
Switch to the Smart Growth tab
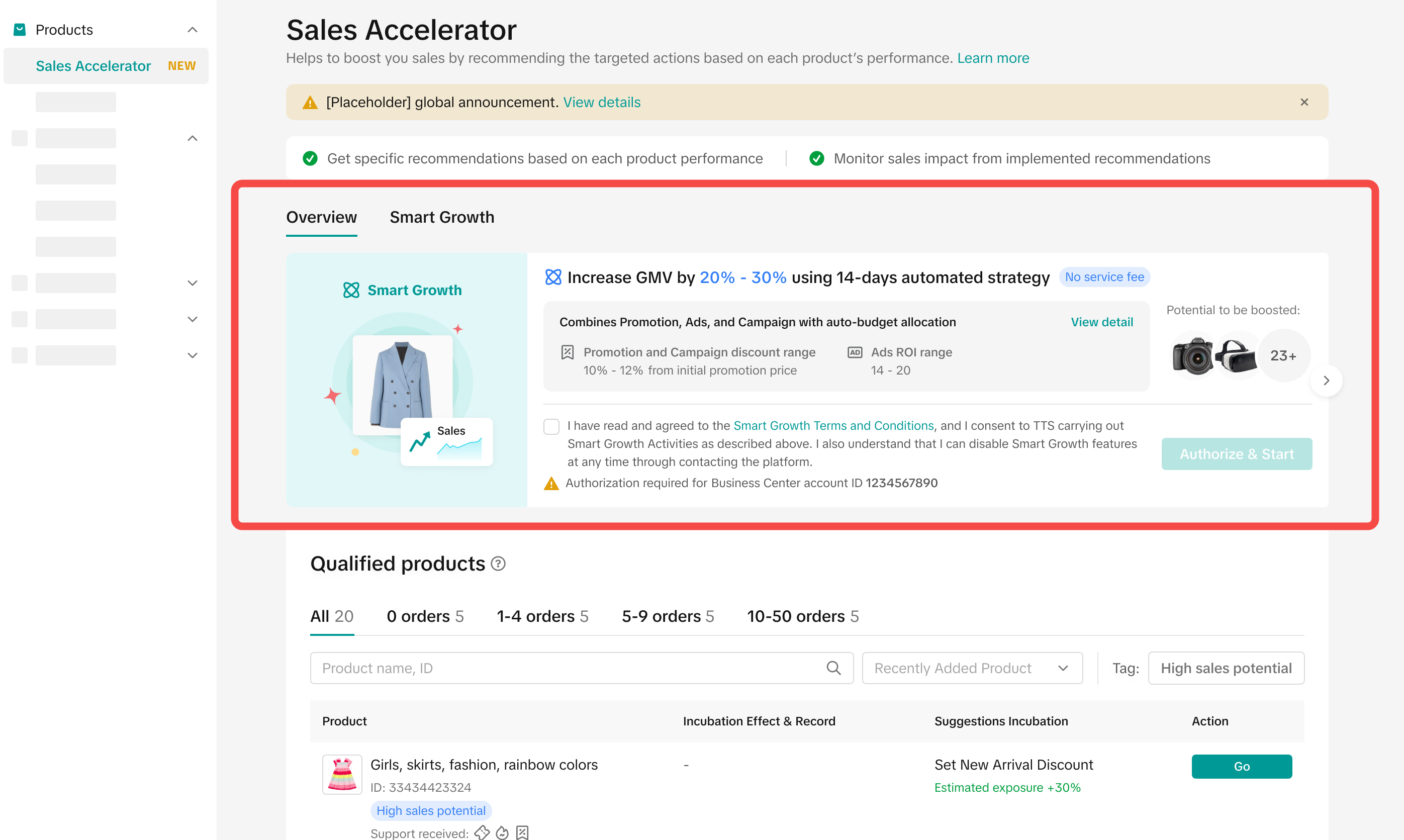pos(441,217)
